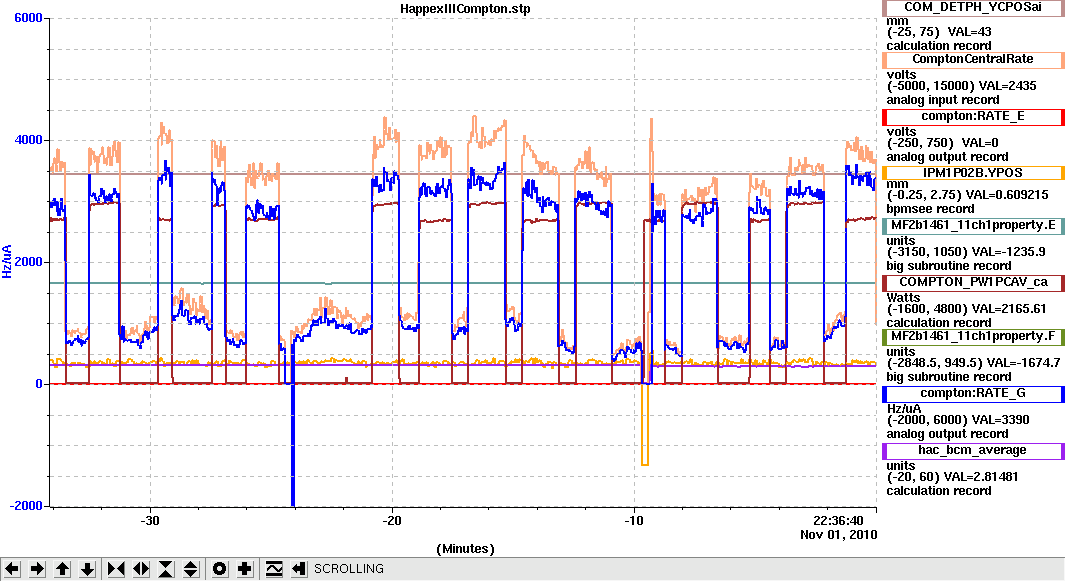The width and height of the screenshot is (1065, 581).
Task: Click the (Minutes) x-axis label
Action: pos(465,548)
